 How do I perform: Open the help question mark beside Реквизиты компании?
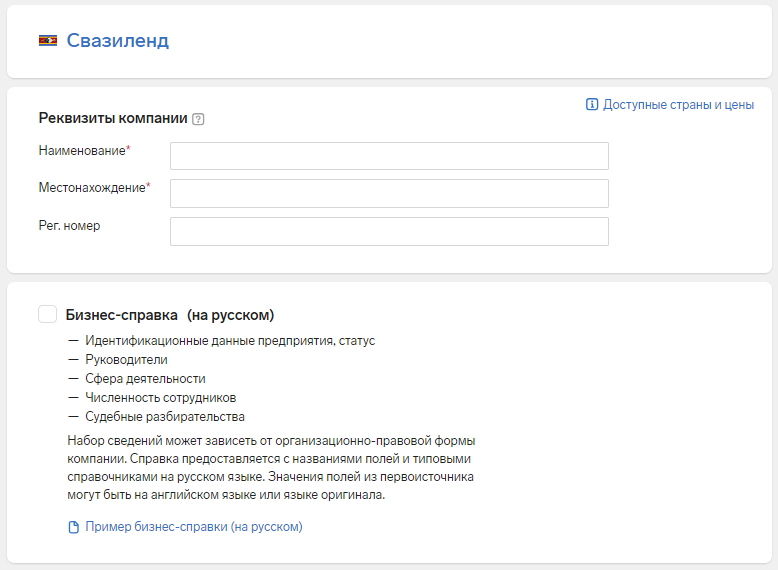point(198,119)
